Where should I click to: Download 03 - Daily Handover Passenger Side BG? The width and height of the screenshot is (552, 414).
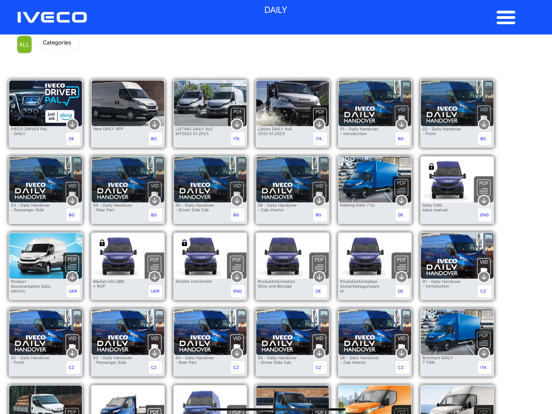[73, 201]
